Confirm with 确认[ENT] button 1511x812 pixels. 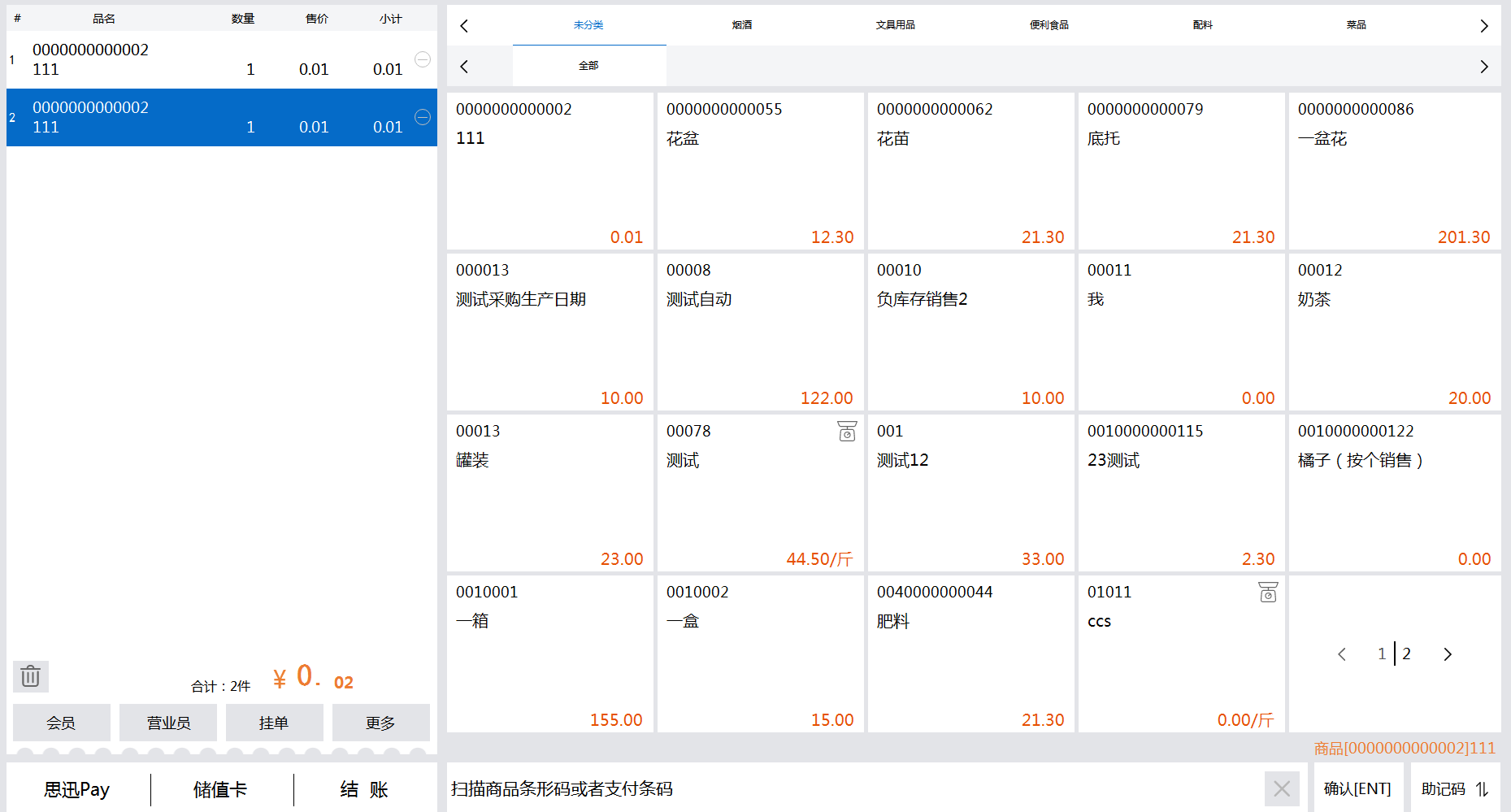(x=1358, y=788)
